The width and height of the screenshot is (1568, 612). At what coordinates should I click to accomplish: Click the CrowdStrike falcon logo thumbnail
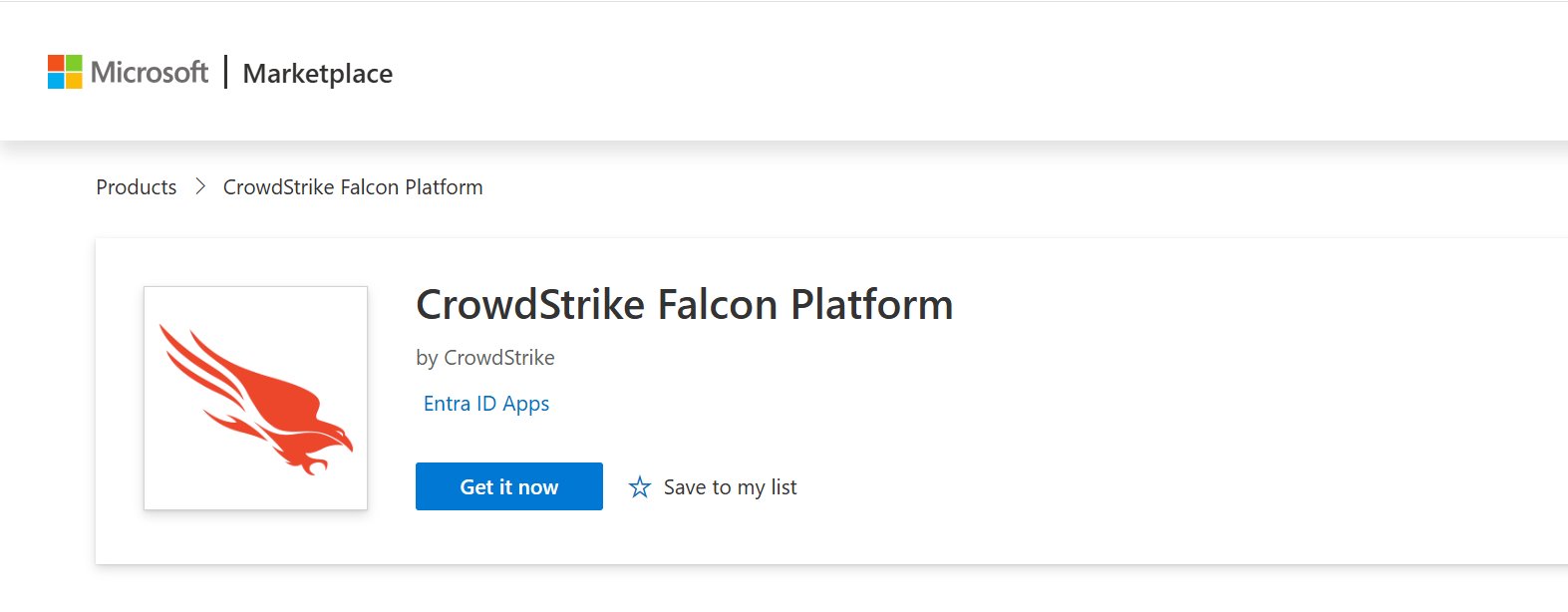(x=256, y=399)
